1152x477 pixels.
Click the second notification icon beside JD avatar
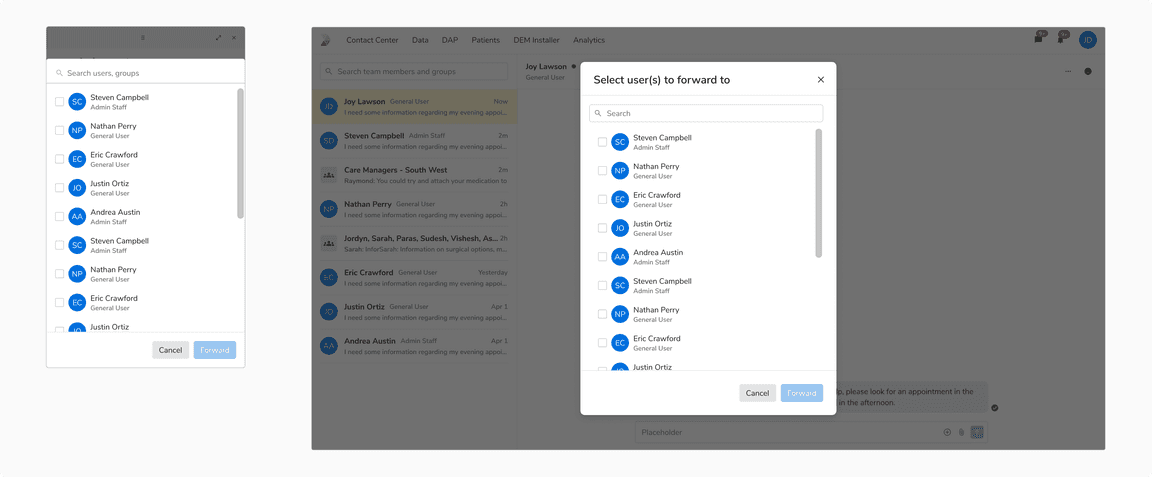[1062, 37]
